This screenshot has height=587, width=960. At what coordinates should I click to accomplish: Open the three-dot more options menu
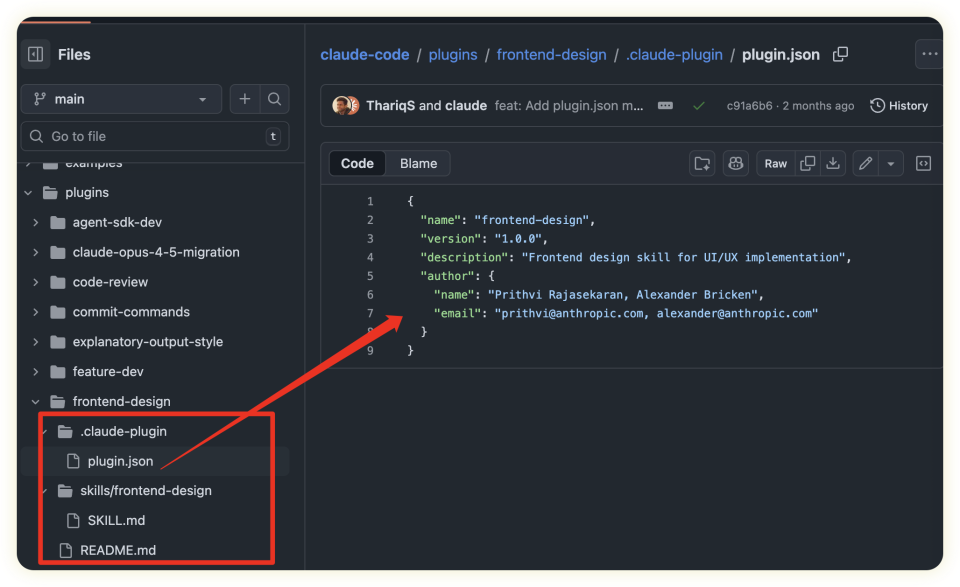click(930, 54)
